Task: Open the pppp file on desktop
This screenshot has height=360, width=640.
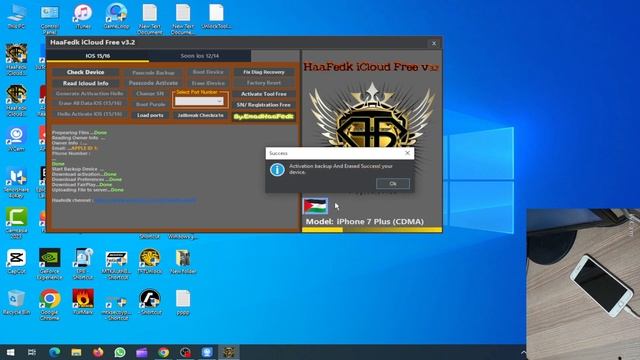Action: (x=183, y=302)
